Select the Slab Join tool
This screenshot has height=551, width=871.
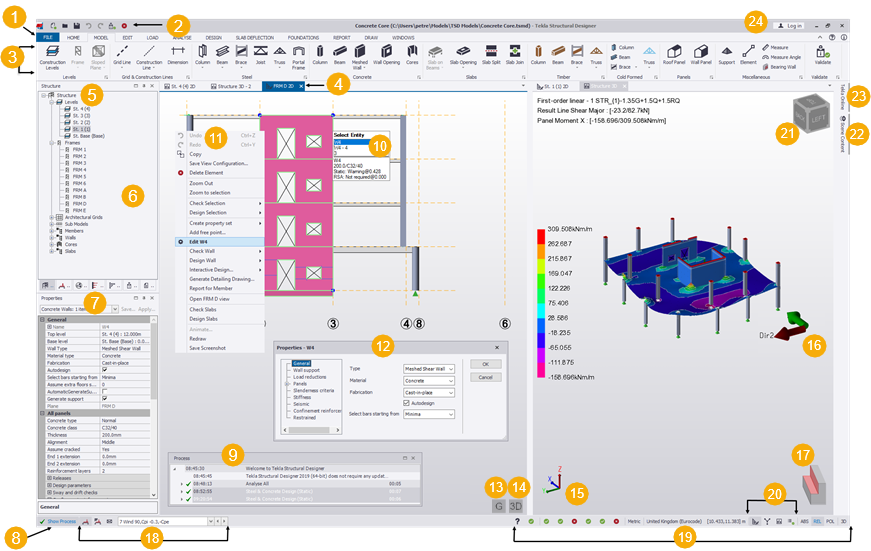click(x=514, y=55)
